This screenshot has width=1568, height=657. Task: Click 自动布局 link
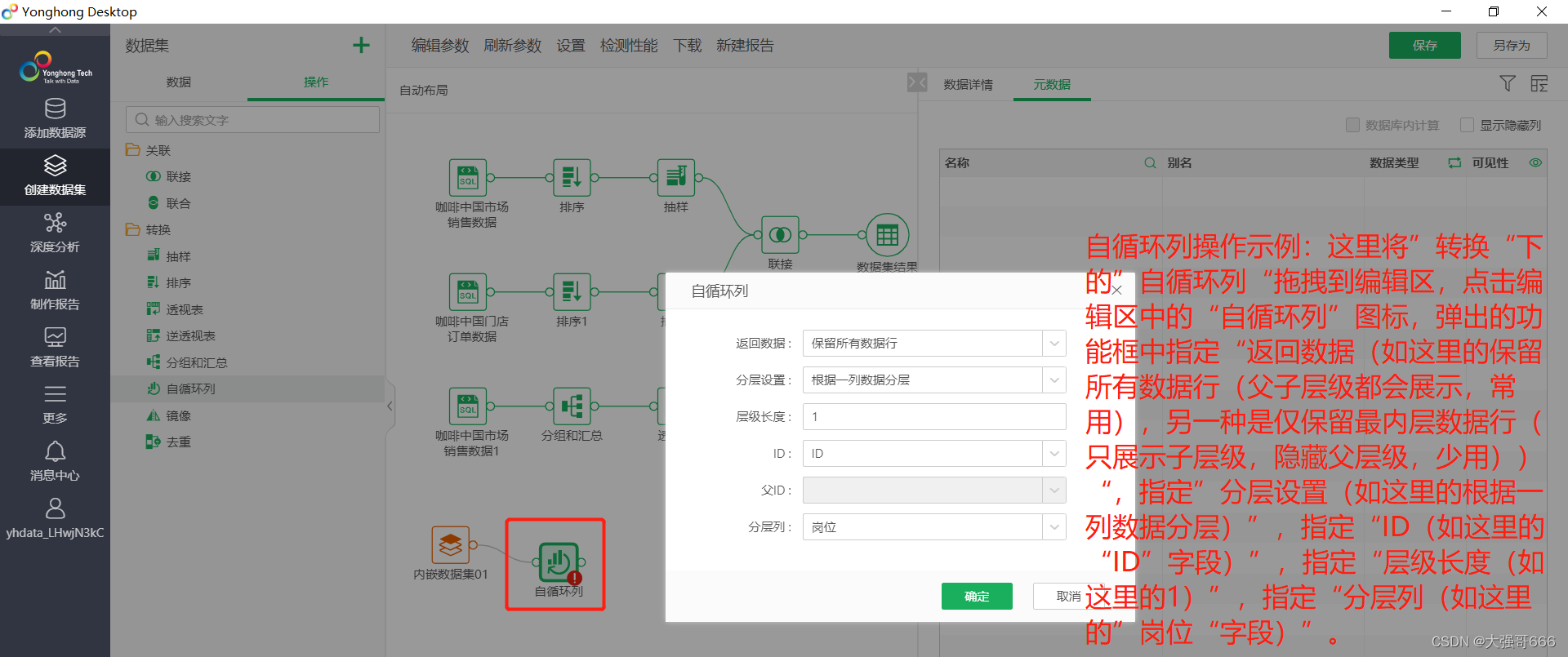423,90
